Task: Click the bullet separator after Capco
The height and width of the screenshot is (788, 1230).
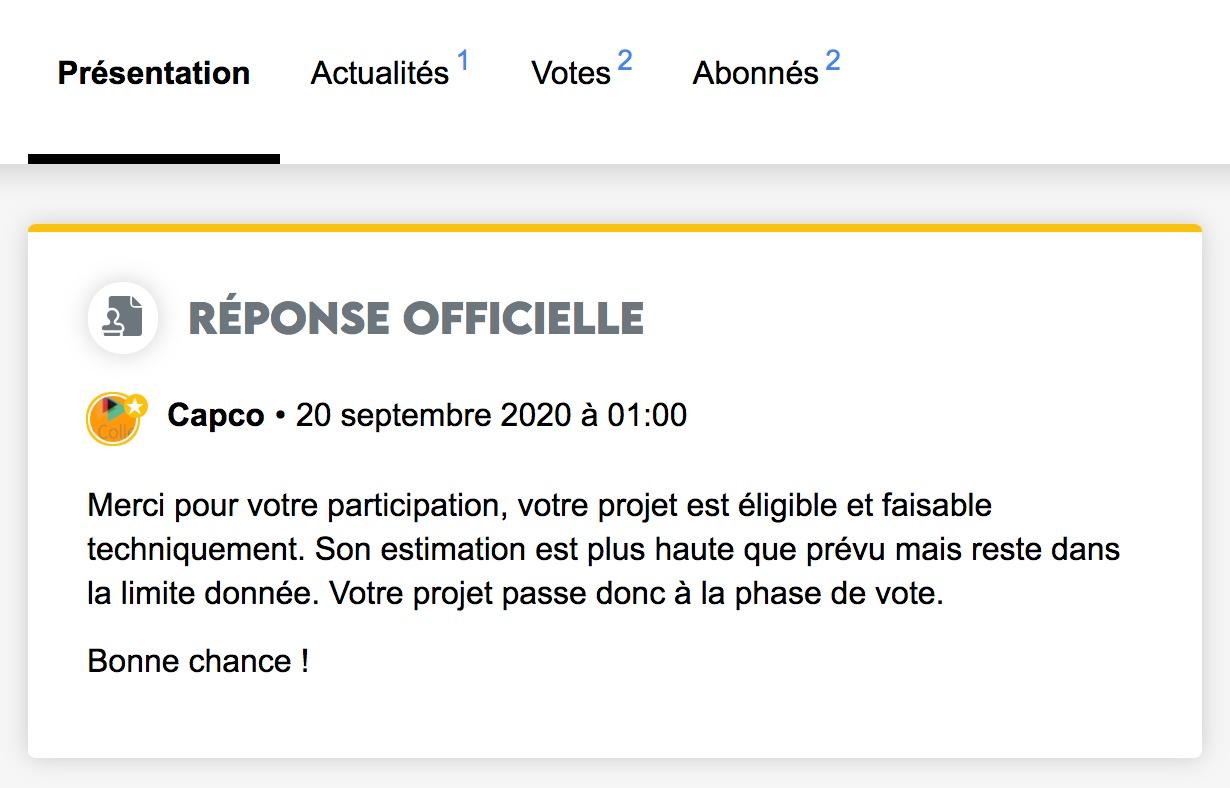Action: (280, 416)
